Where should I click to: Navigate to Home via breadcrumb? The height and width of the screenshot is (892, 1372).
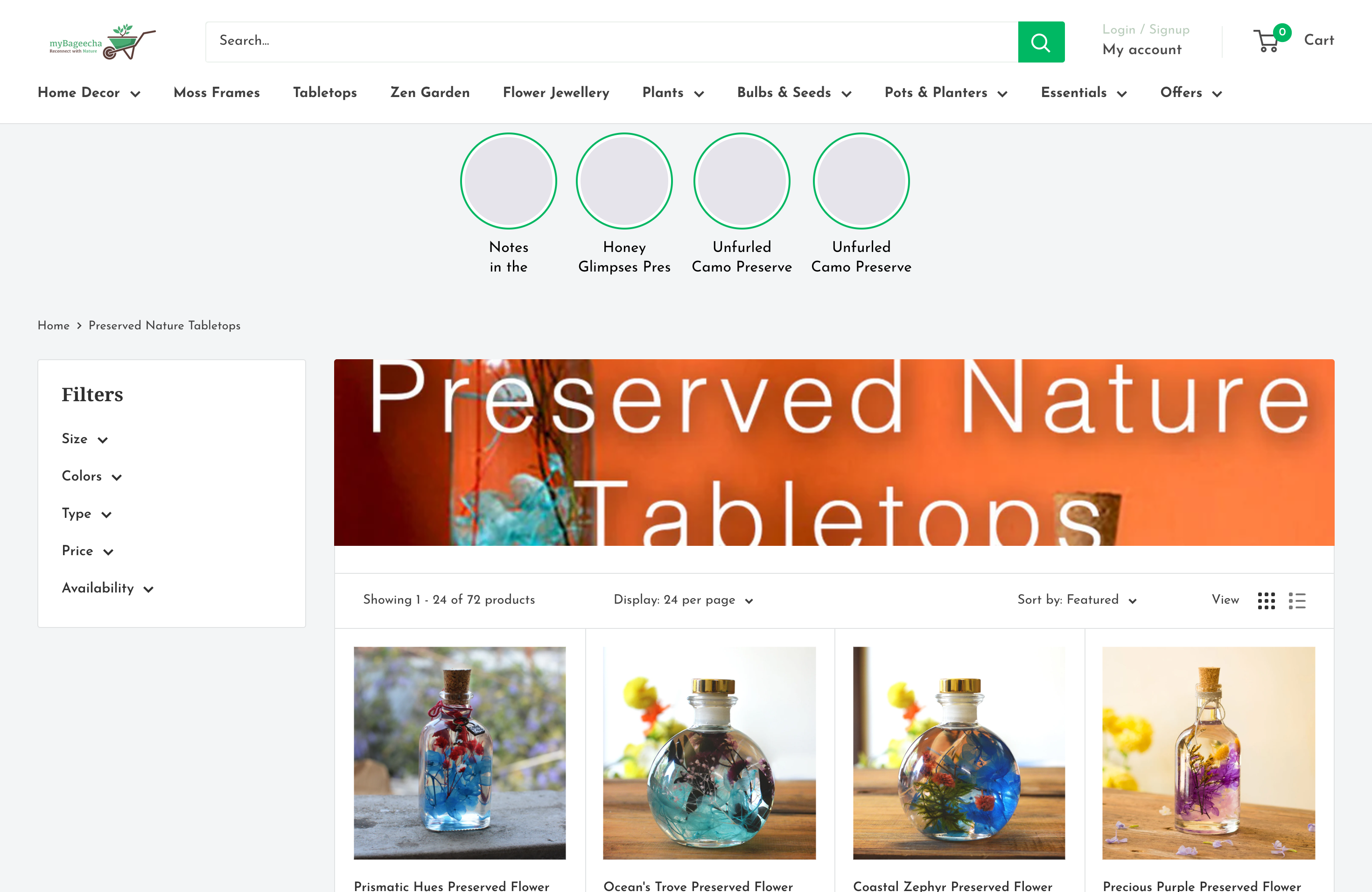click(53, 326)
